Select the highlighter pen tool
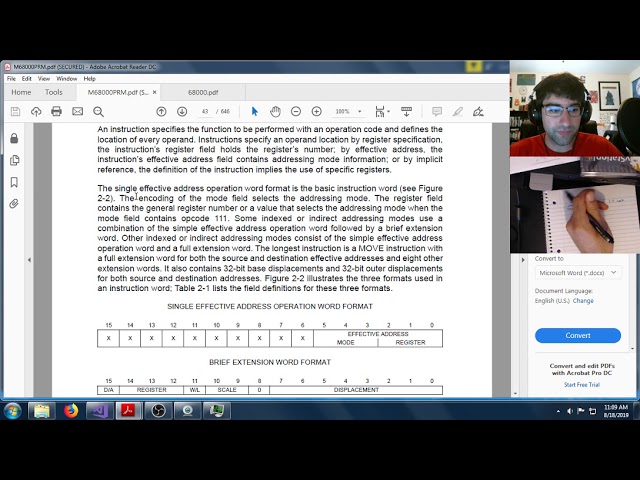Screen dimensions: 640x480 point(458,111)
